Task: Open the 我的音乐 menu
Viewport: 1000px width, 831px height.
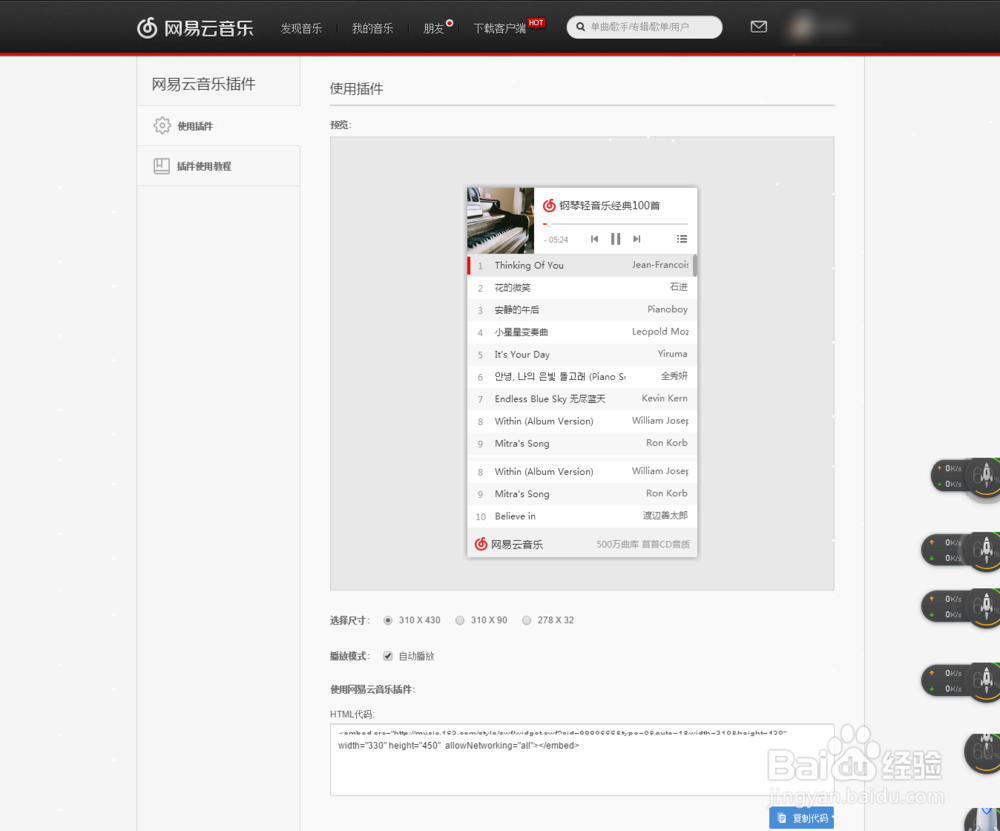Action: [372, 28]
